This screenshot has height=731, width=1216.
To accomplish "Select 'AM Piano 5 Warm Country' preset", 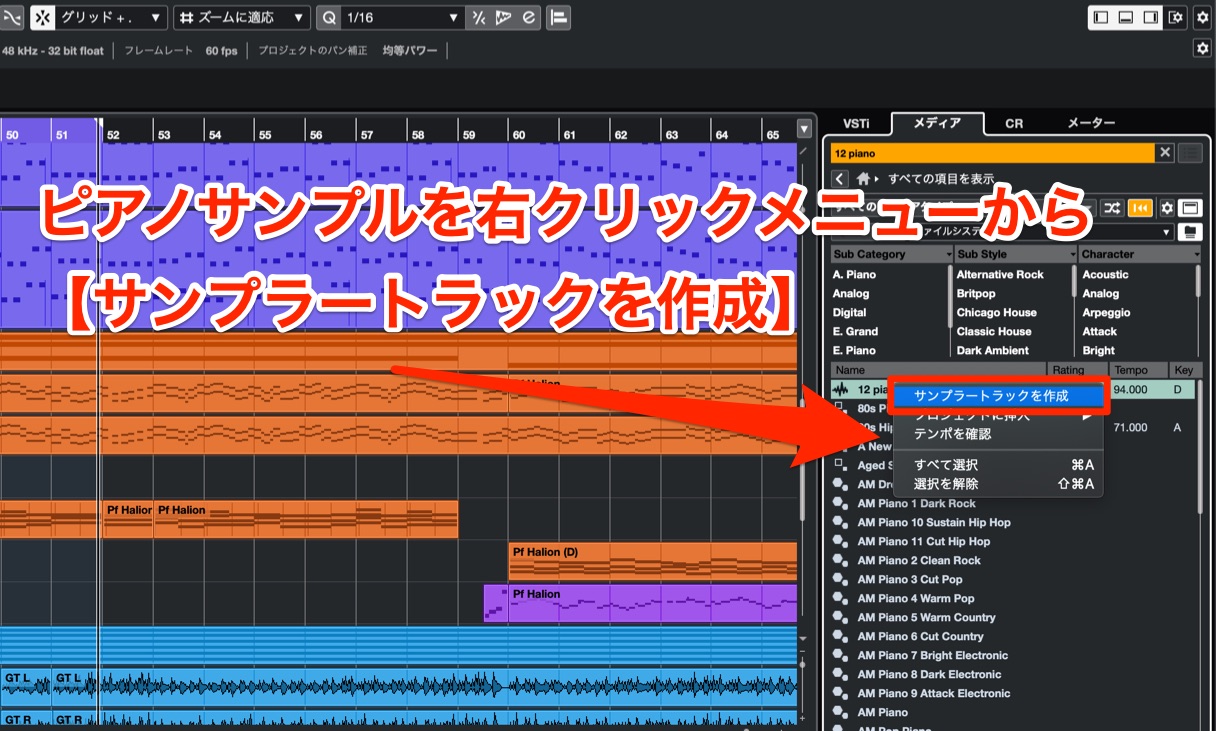I will pos(926,617).
